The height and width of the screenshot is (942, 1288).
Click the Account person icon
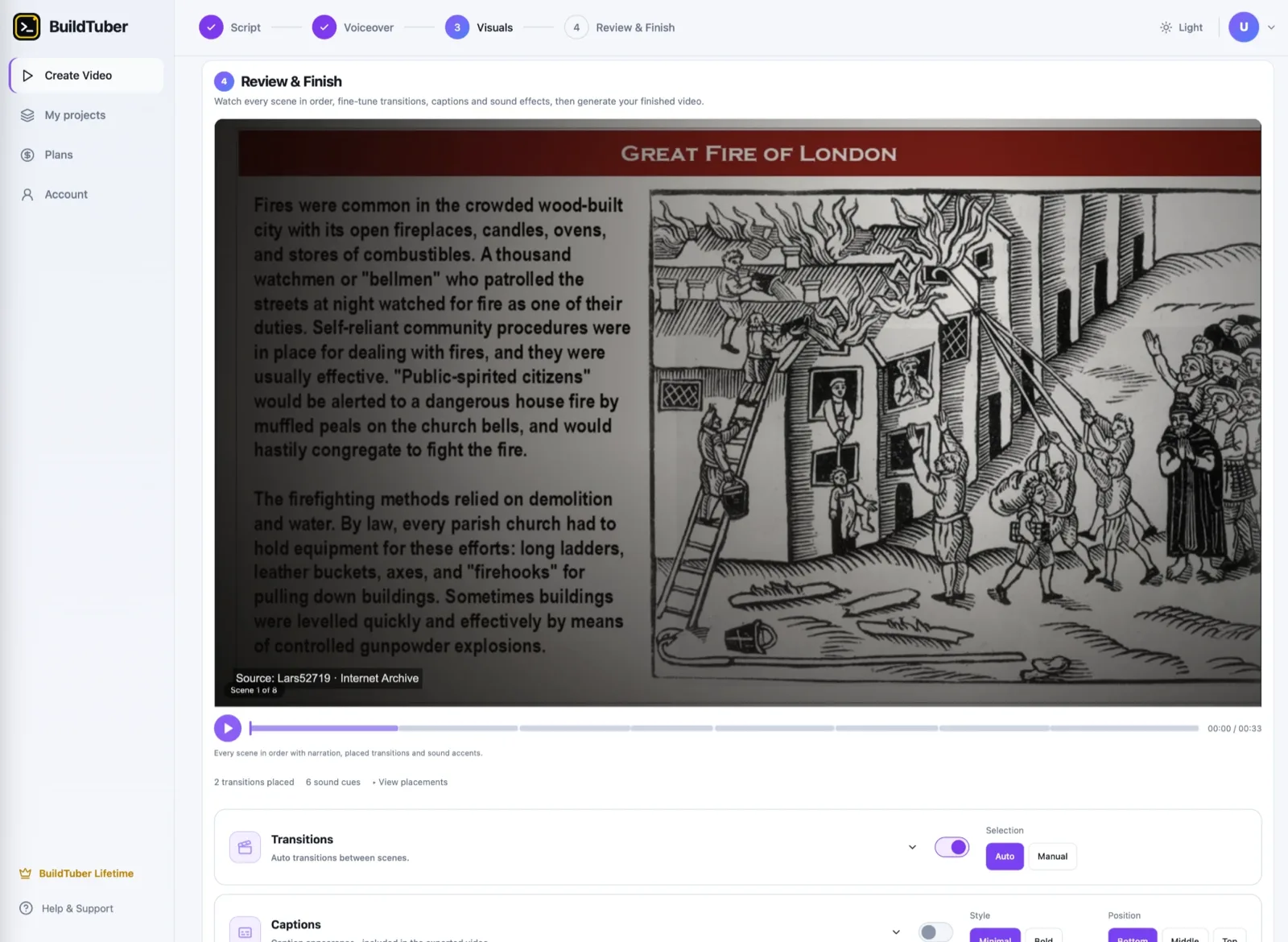[x=27, y=194]
